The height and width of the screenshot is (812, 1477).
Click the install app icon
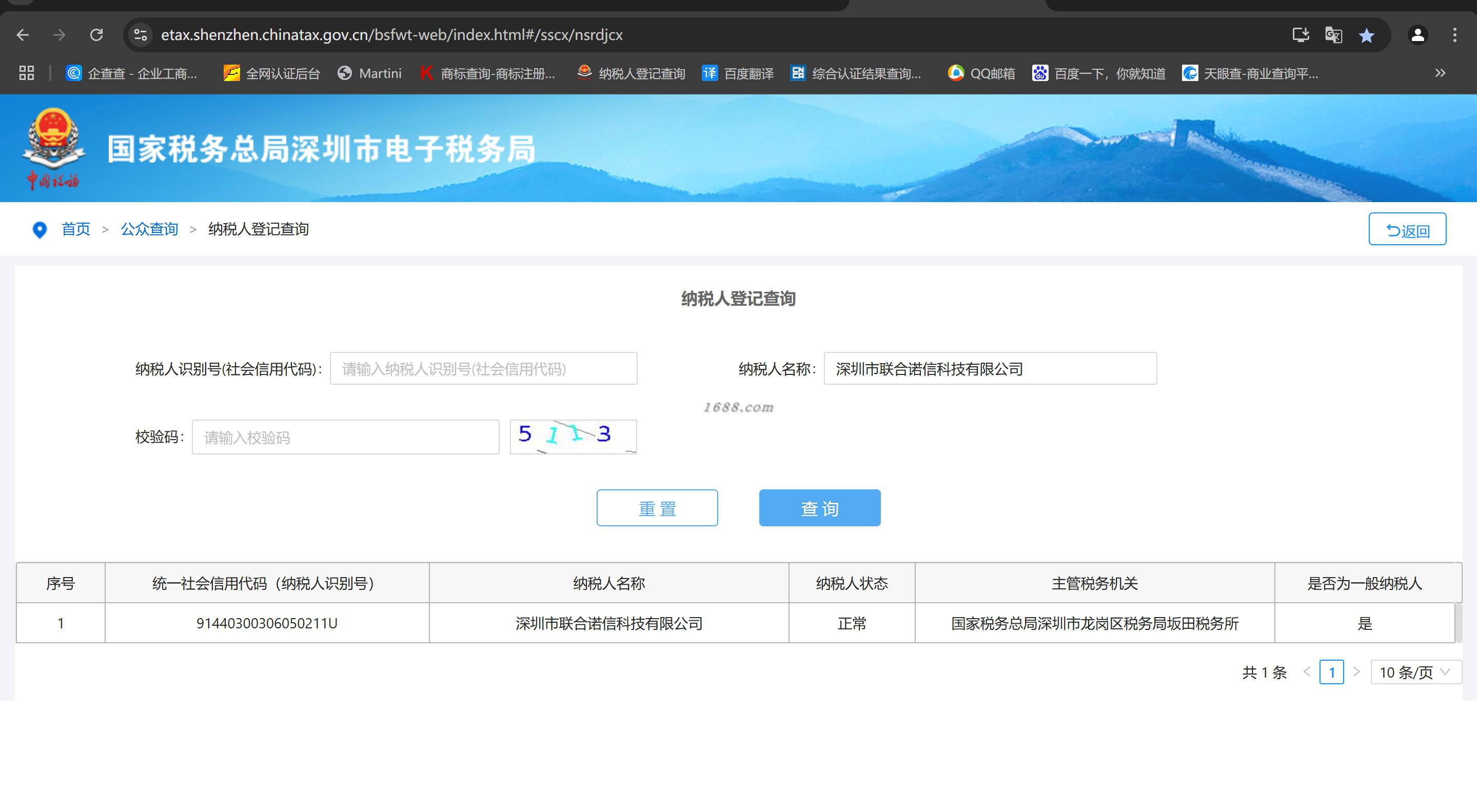[x=1301, y=35]
